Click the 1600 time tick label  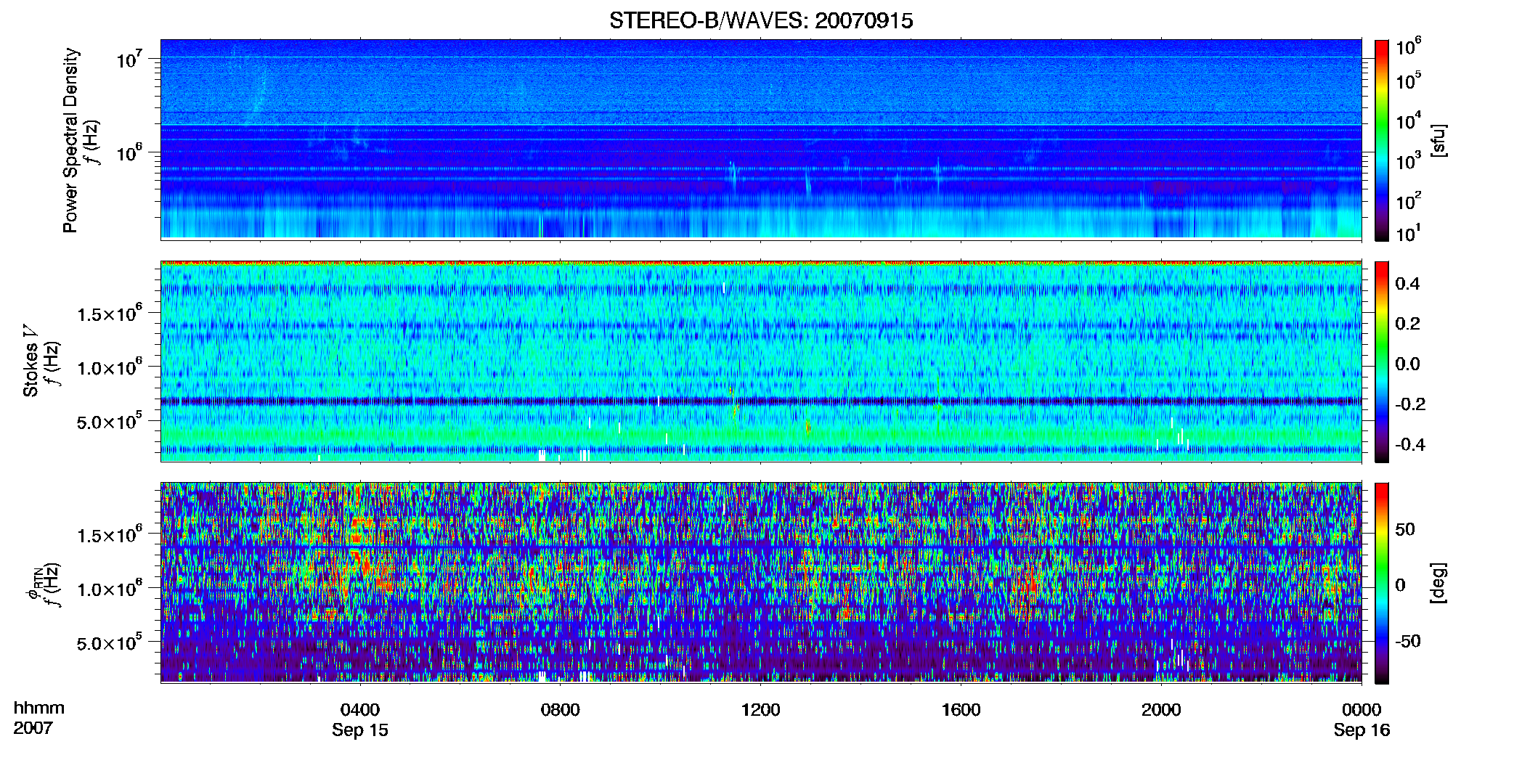(961, 710)
